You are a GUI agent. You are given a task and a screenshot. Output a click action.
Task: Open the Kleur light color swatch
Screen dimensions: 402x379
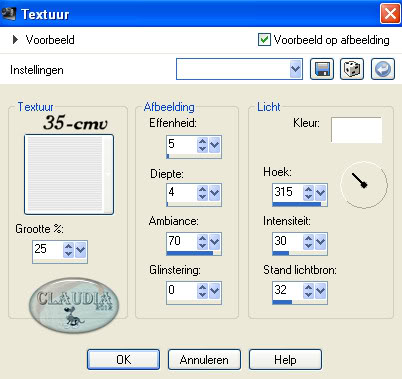(356, 130)
